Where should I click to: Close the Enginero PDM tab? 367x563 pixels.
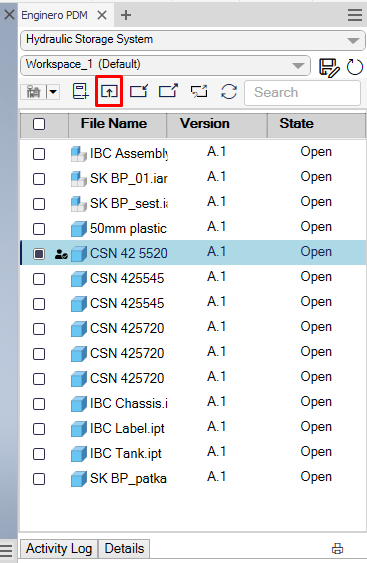(x=102, y=15)
